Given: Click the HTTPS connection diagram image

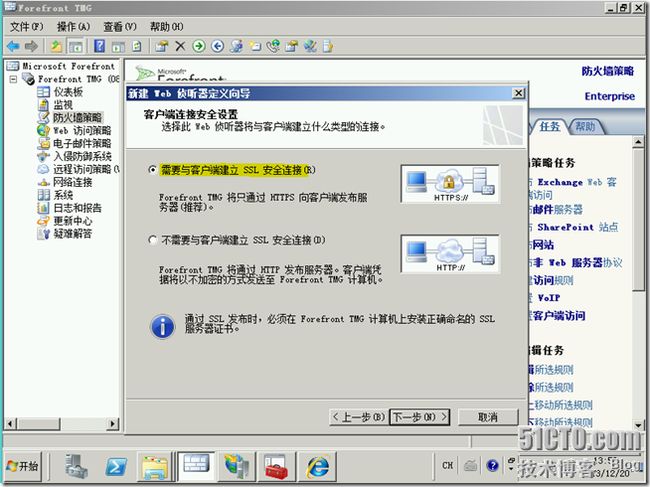Looking at the screenshot, I should [x=451, y=184].
